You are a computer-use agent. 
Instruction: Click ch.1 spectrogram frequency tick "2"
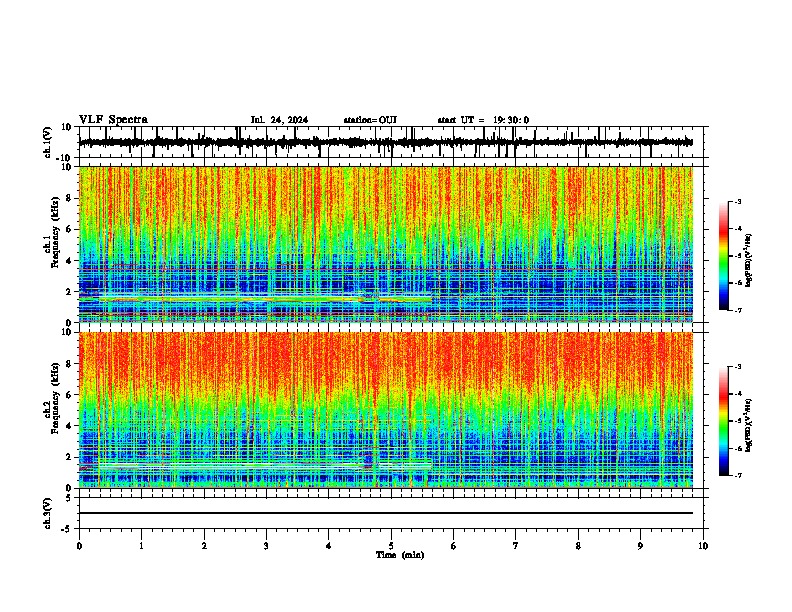click(69, 291)
